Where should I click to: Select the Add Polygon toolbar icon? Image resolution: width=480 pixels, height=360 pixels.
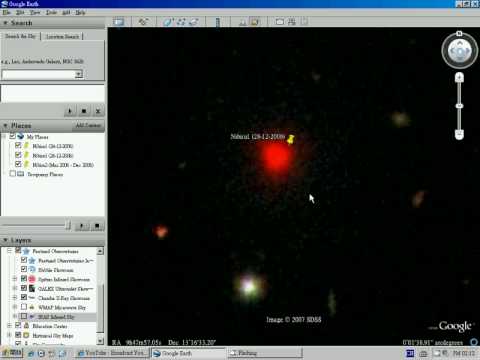coord(168,22)
